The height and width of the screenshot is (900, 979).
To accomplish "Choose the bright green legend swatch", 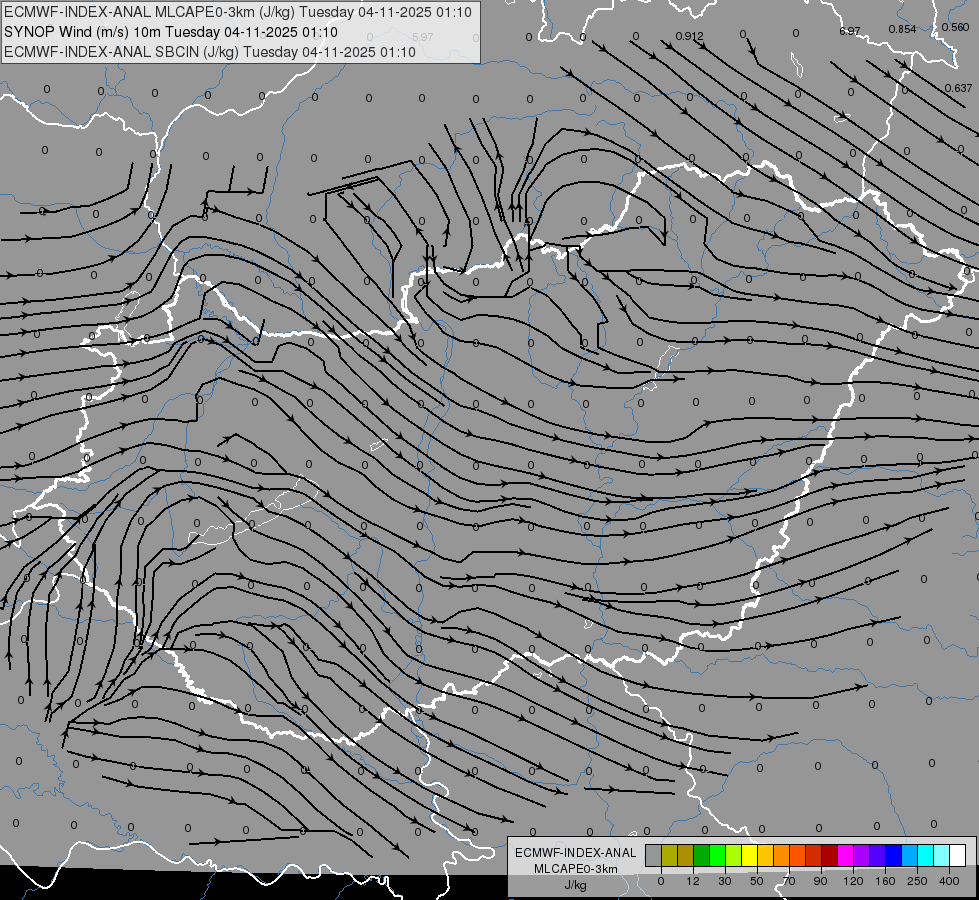I will [717, 855].
